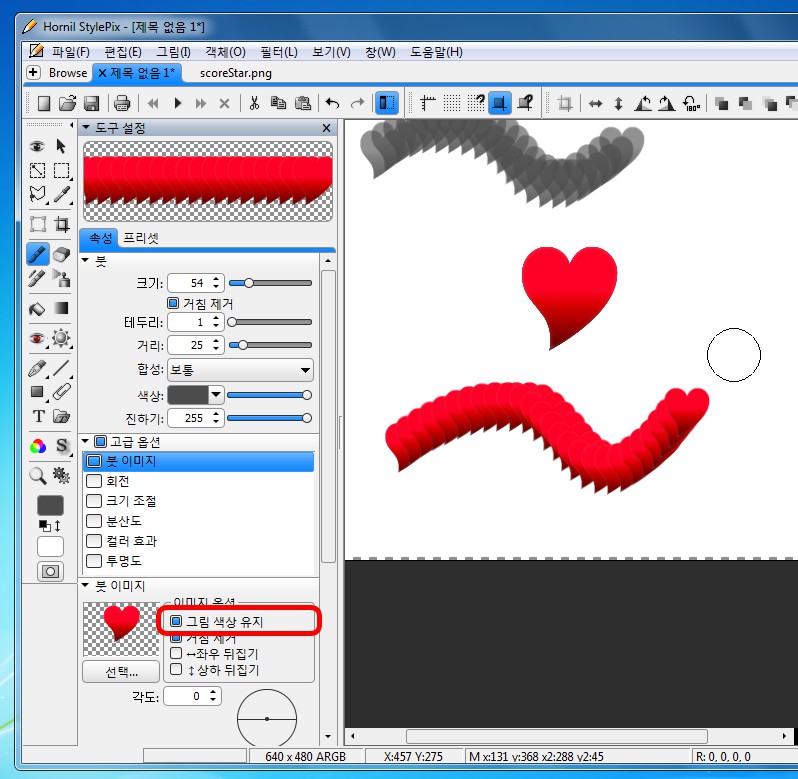This screenshot has height=779, width=798.
Task: Select the Eyedropper color picker tool
Action: [62, 194]
